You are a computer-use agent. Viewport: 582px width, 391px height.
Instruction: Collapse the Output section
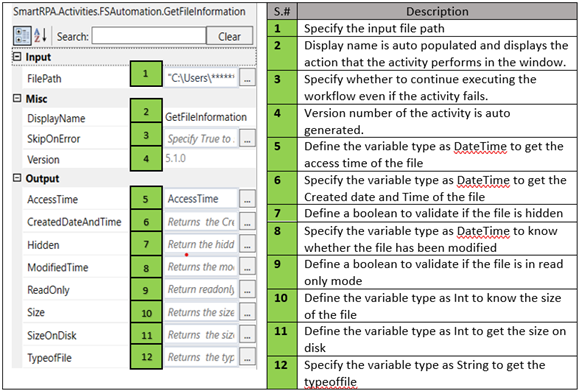tap(17, 178)
